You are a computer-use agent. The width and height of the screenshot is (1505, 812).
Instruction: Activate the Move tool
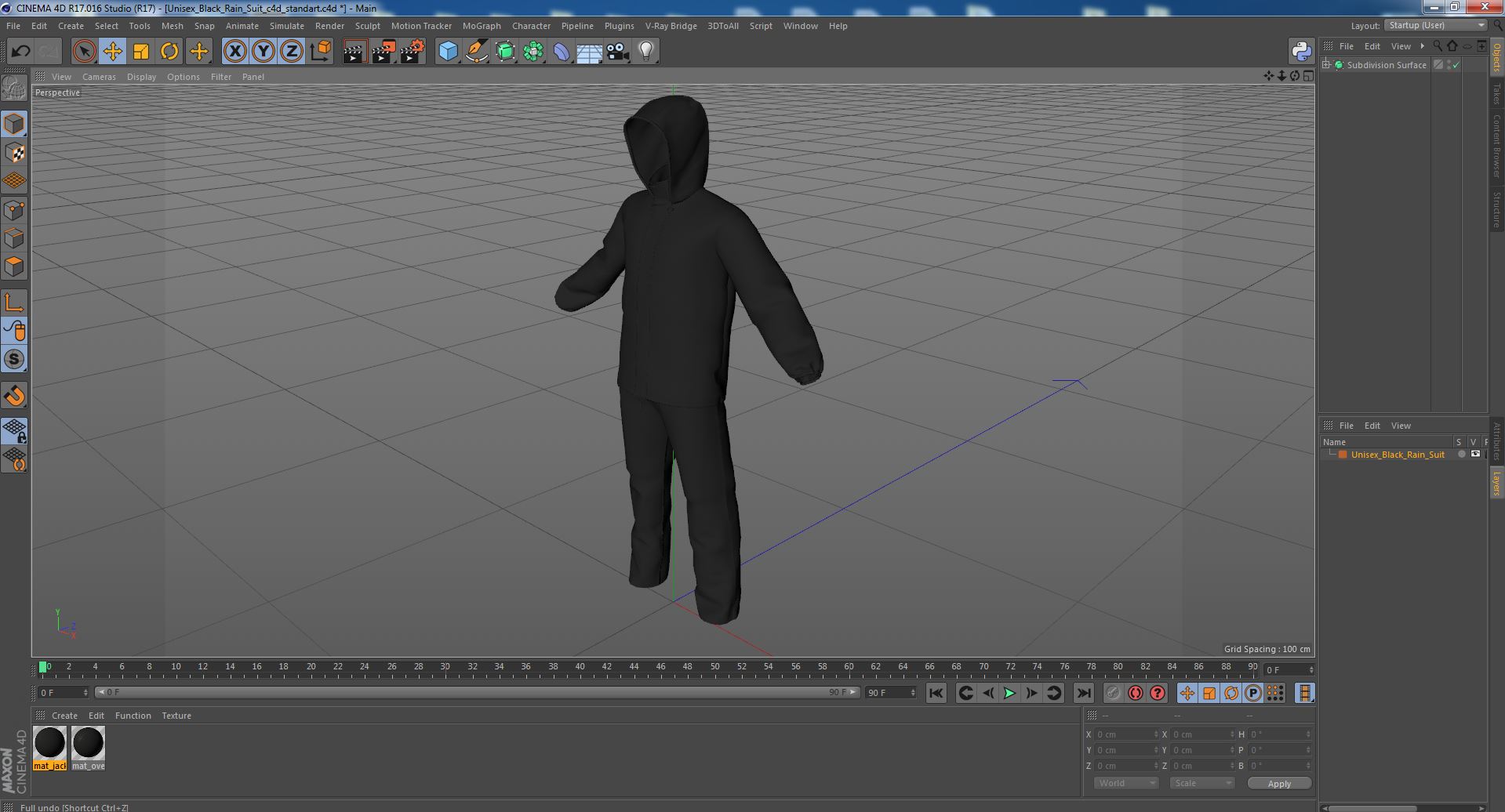coord(112,52)
